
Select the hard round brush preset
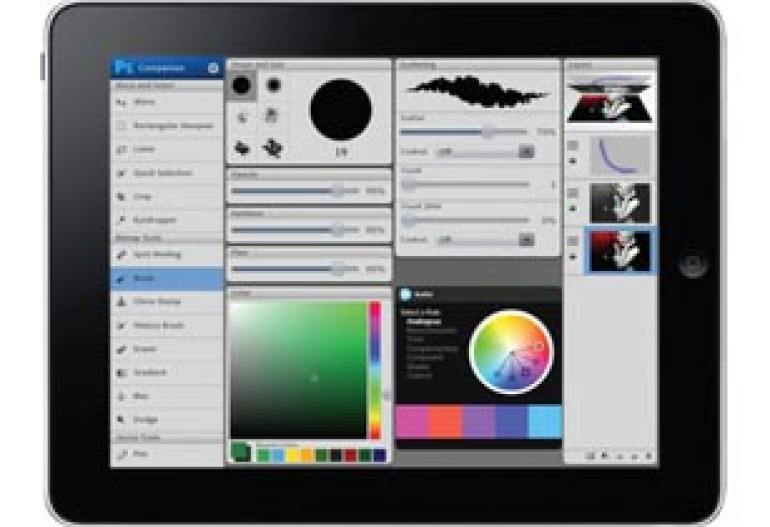pyautogui.click(x=241, y=85)
